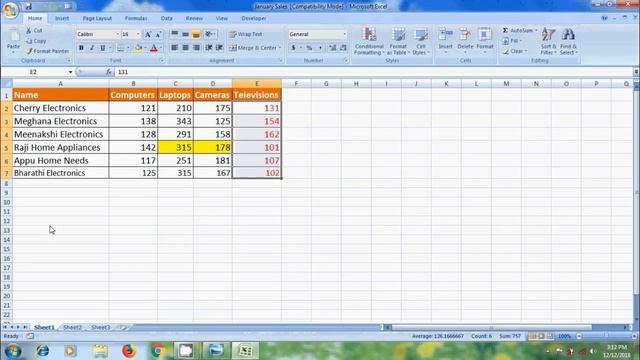Click Increase Decimal icon

click(x=333, y=48)
